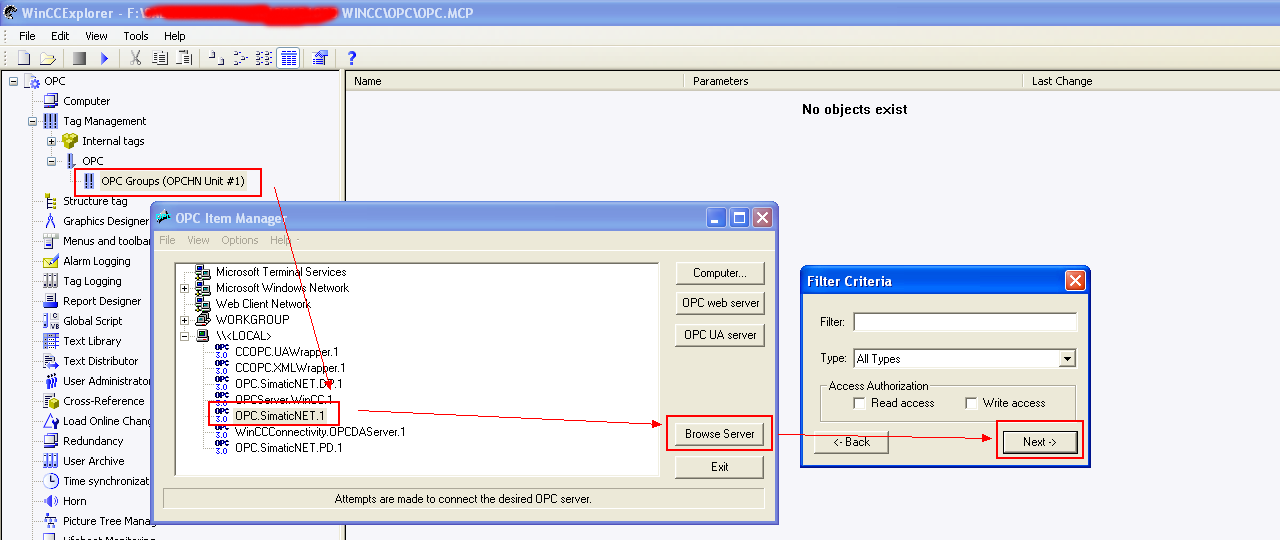Open Cross-Reference item
The height and width of the screenshot is (540, 1280).
click(x=104, y=401)
